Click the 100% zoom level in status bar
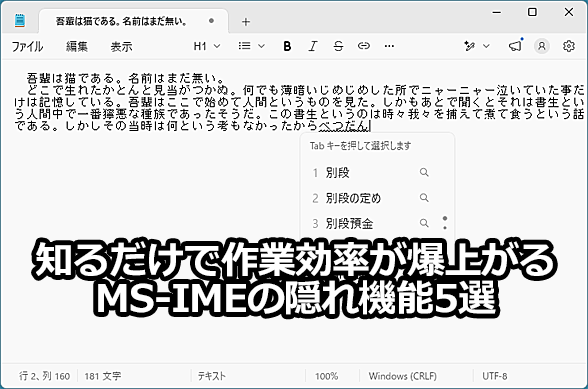The image size is (588, 389). click(326, 376)
